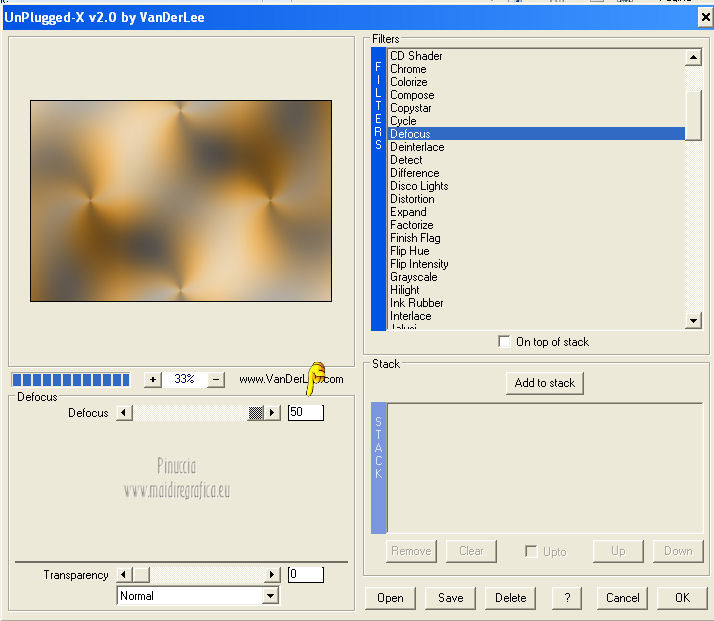Screen dimensions: 714x621
Task: Click the Defocus value field showing 50
Action: (306, 412)
